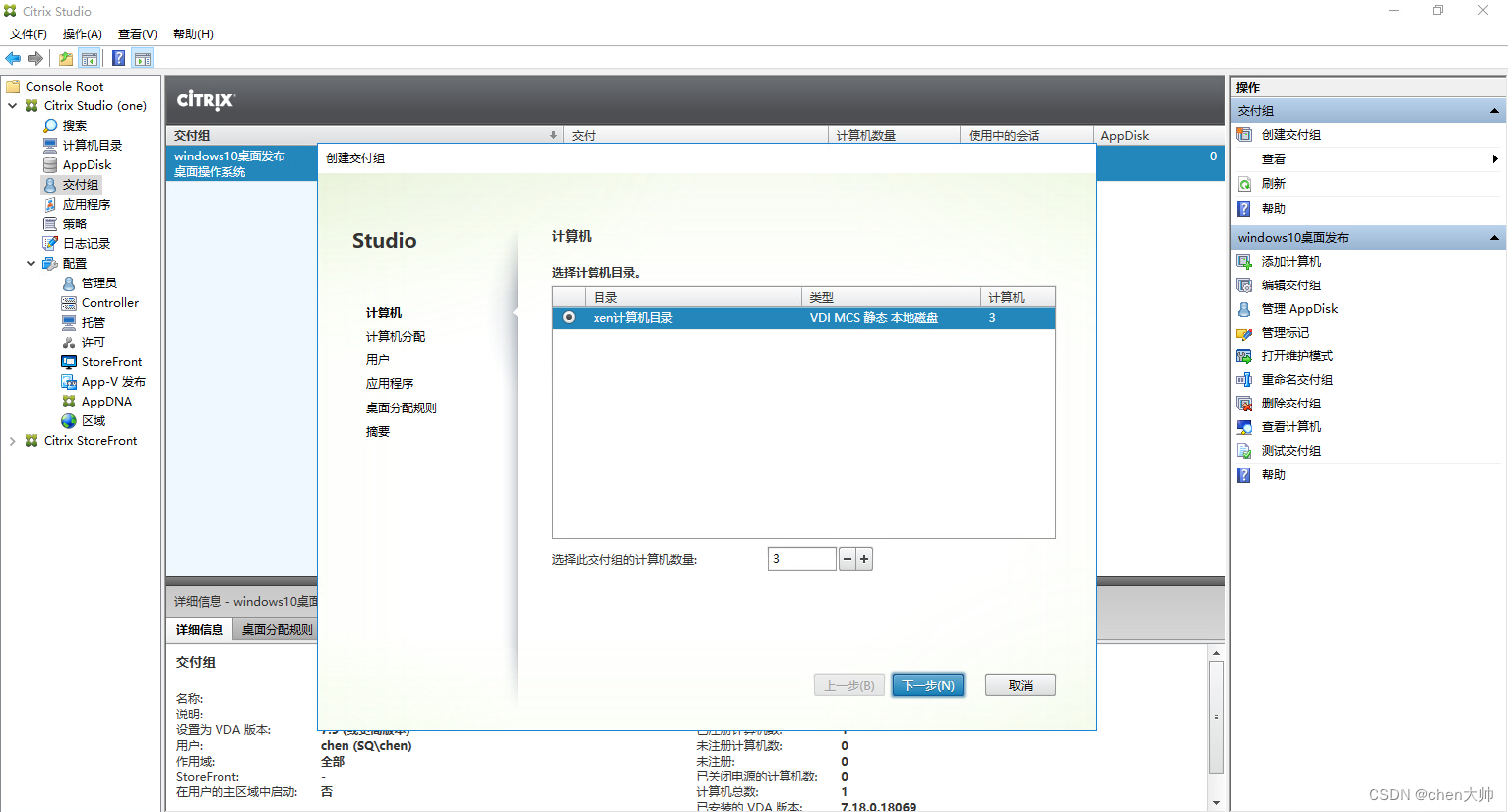Select 计算机目录 in the left tree
The image size is (1508, 812).
[93, 146]
